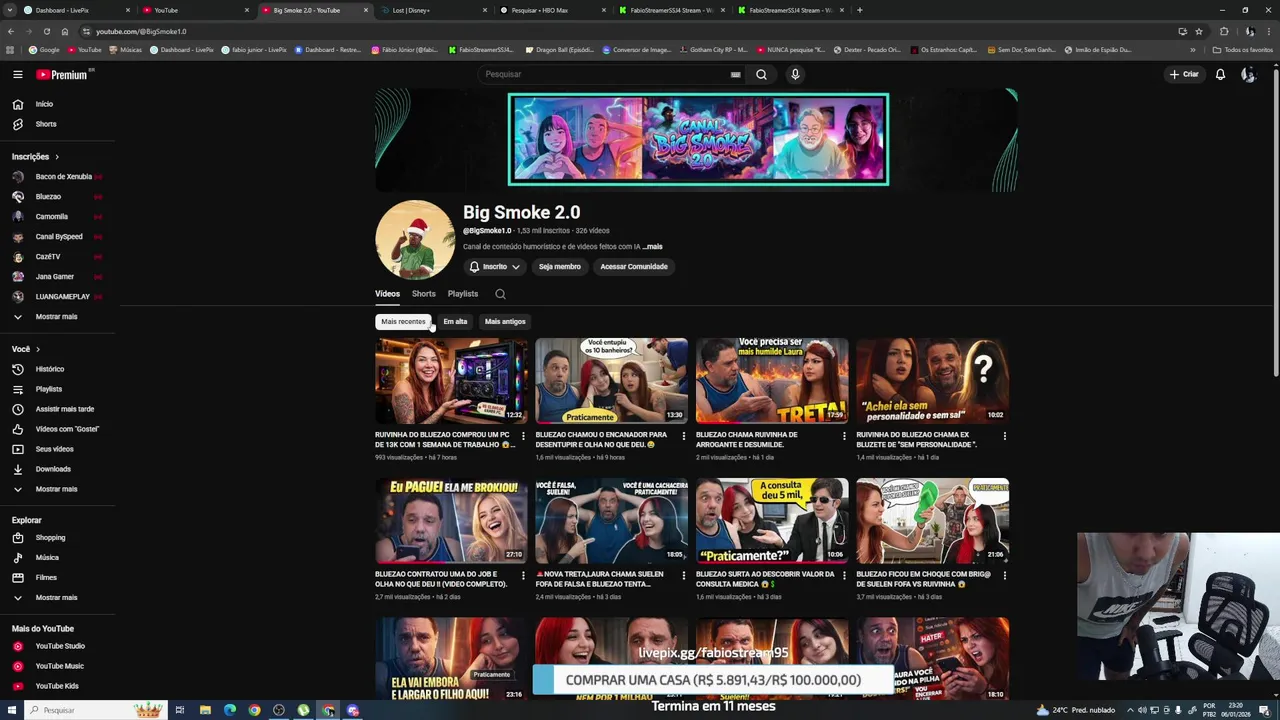Viewport: 1280px width, 720px height.
Task: Open the notifications bell
Action: point(1220,74)
